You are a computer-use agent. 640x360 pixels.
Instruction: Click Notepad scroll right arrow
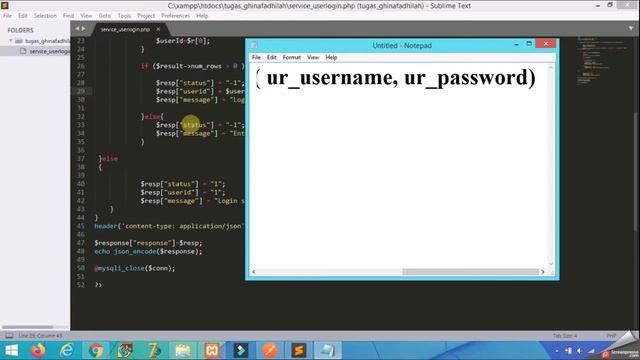[542, 272]
